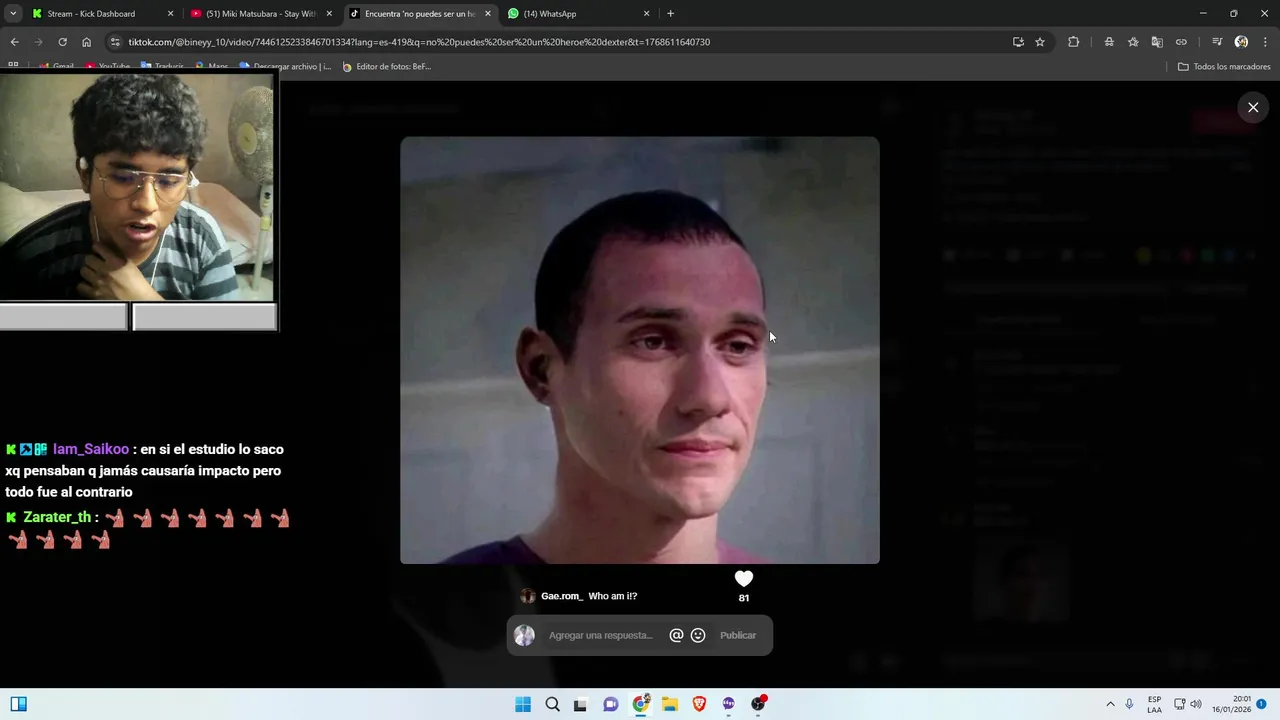The height and width of the screenshot is (720, 1280).
Task: Open a new browser tab
Action: tap(670, 14)
